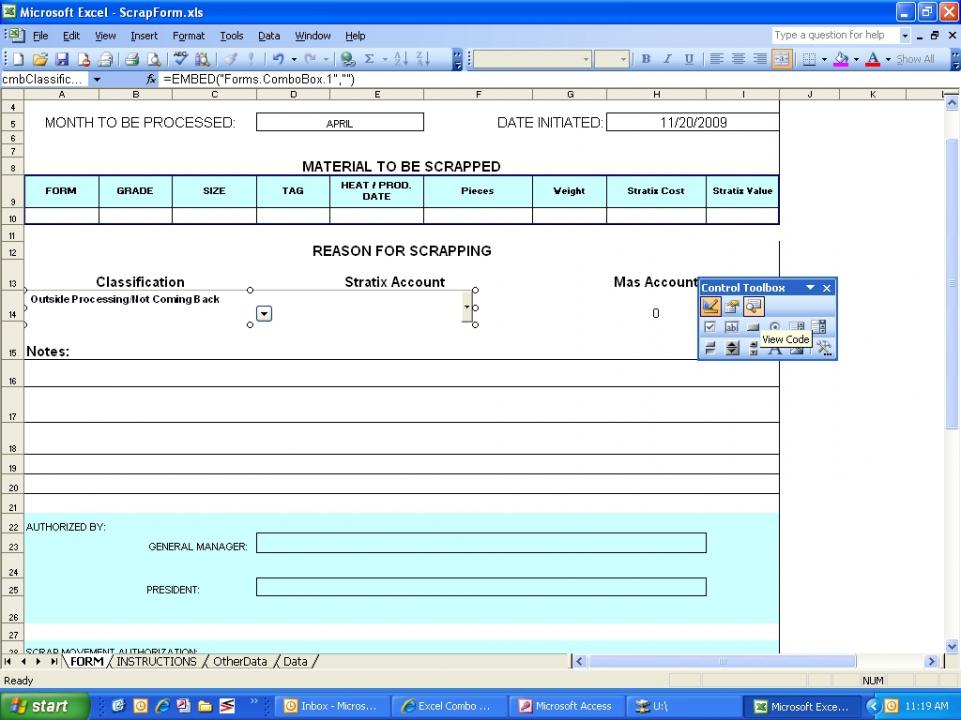Open the Format menu
Viewport: 961px width, 720px height.
click(188, 36)
